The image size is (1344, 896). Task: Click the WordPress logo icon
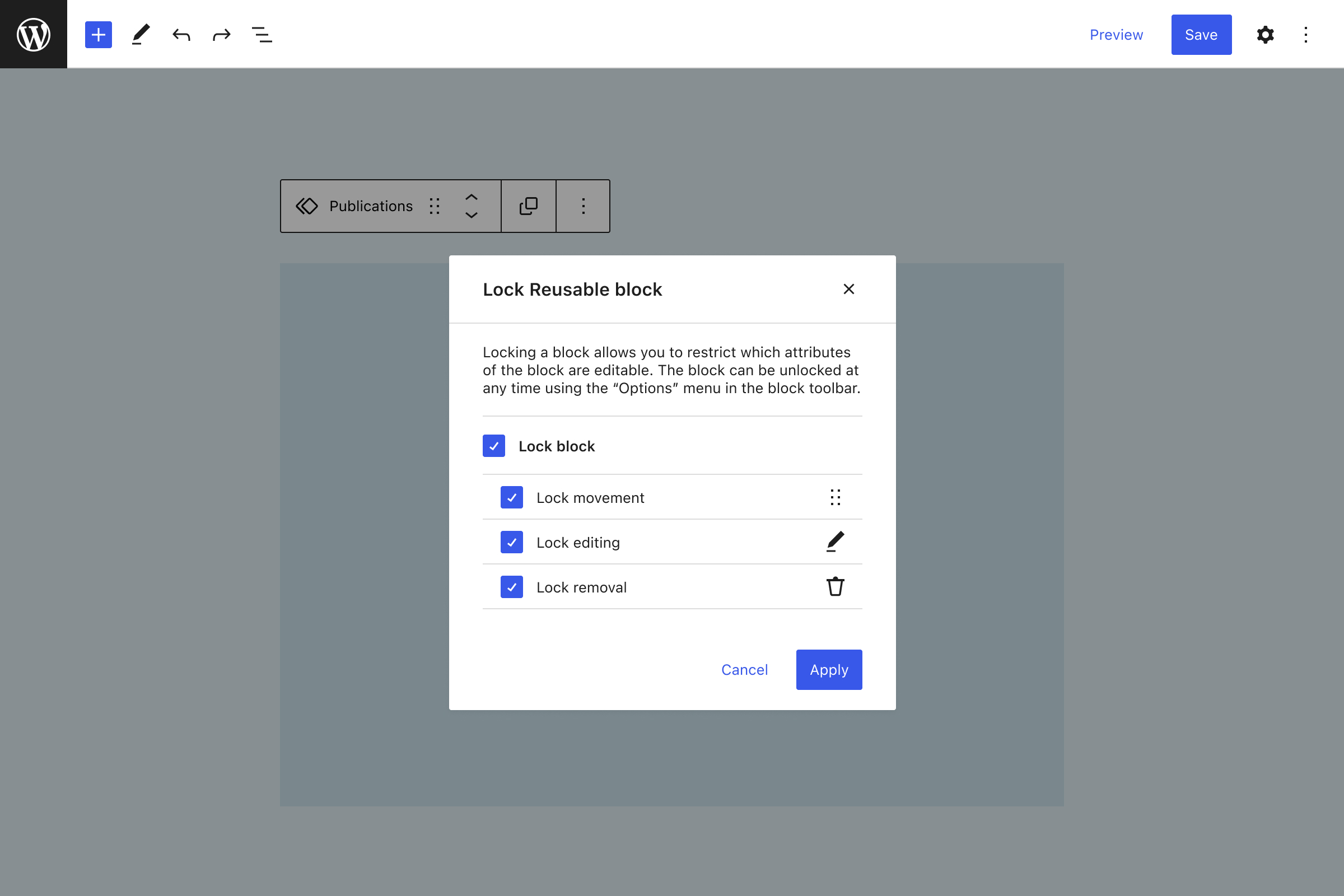point(33,34)
